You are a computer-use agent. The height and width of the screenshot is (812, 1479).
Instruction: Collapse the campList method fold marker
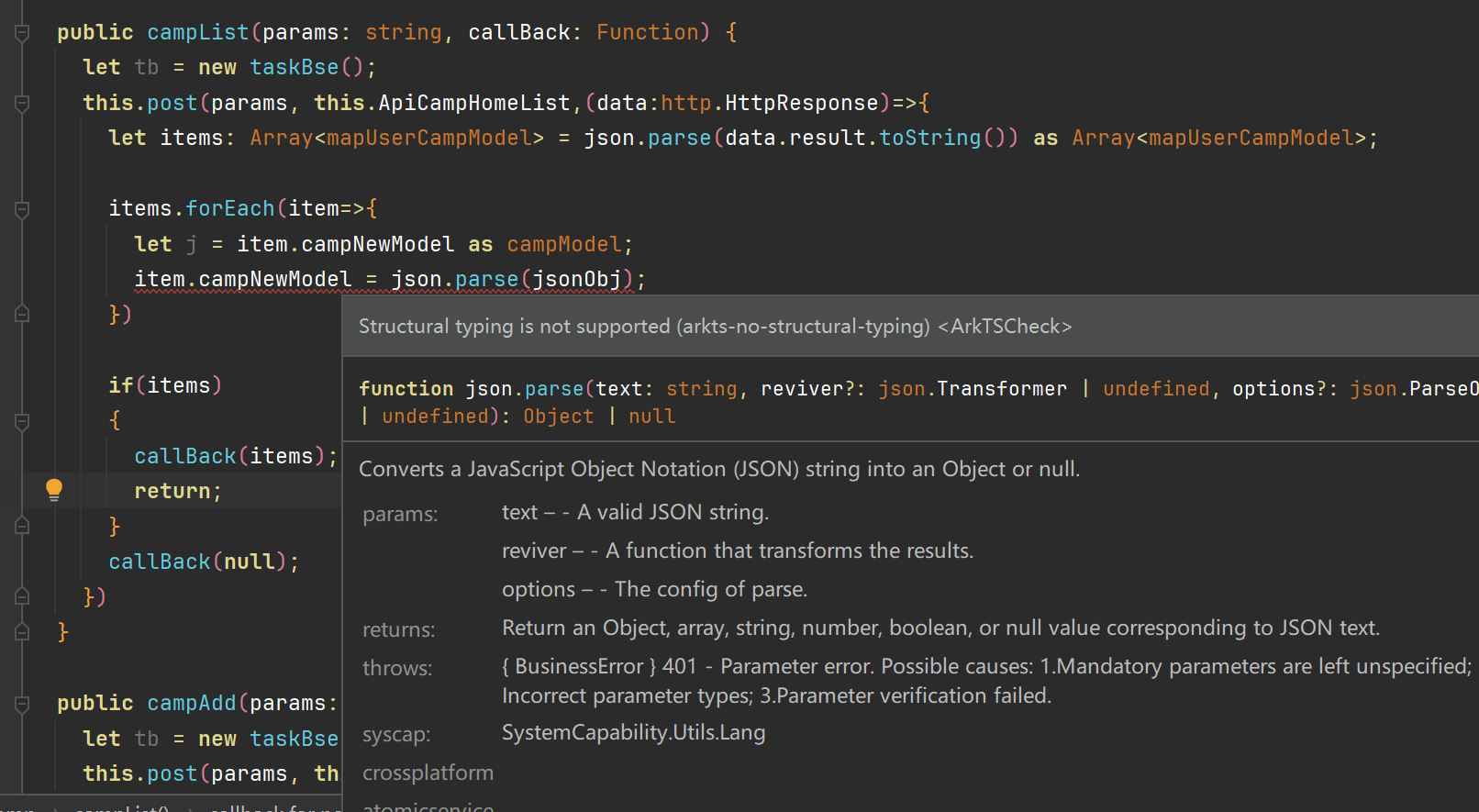pos(22,33)
